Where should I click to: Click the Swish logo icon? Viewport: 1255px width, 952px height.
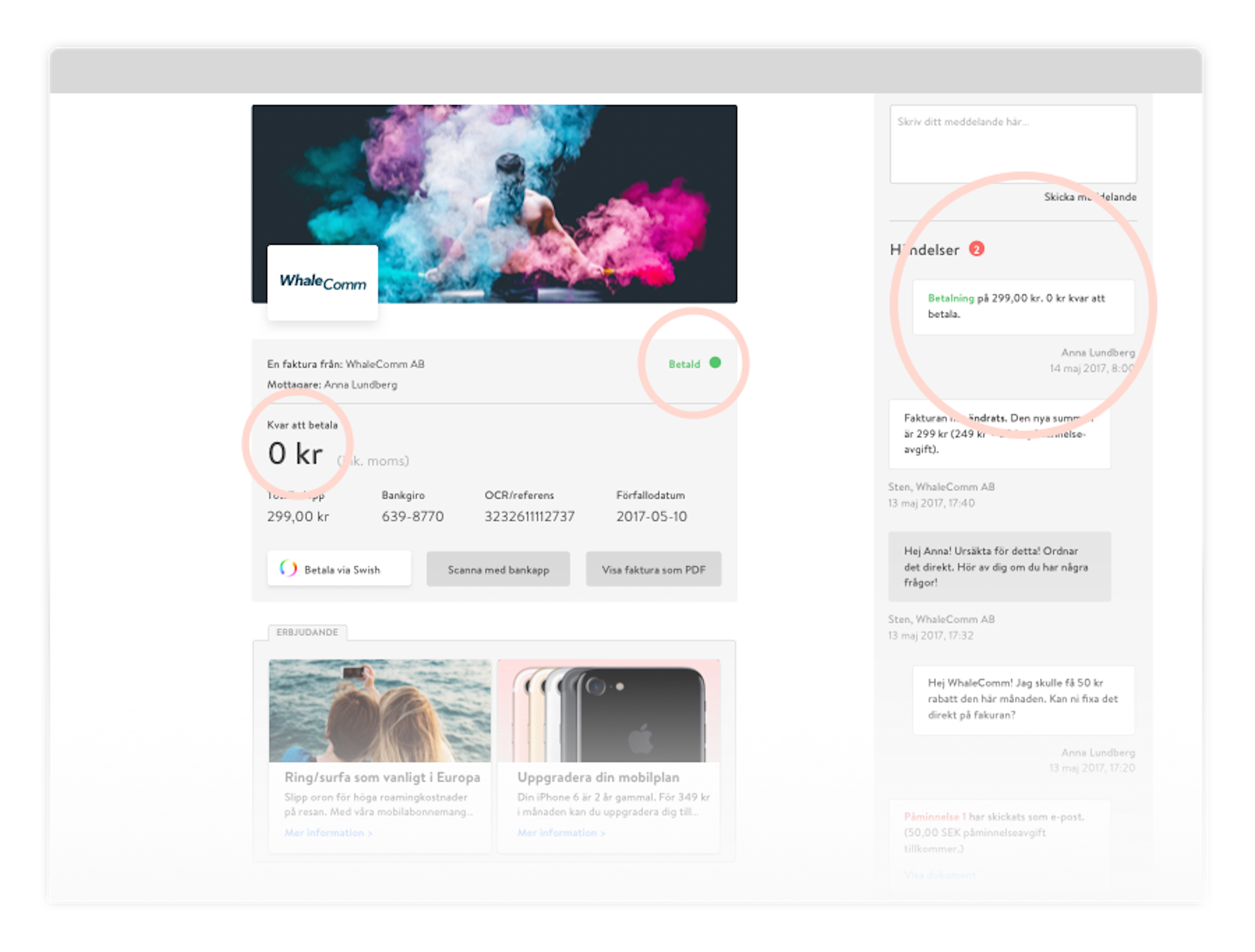click(x=288, y=568)
